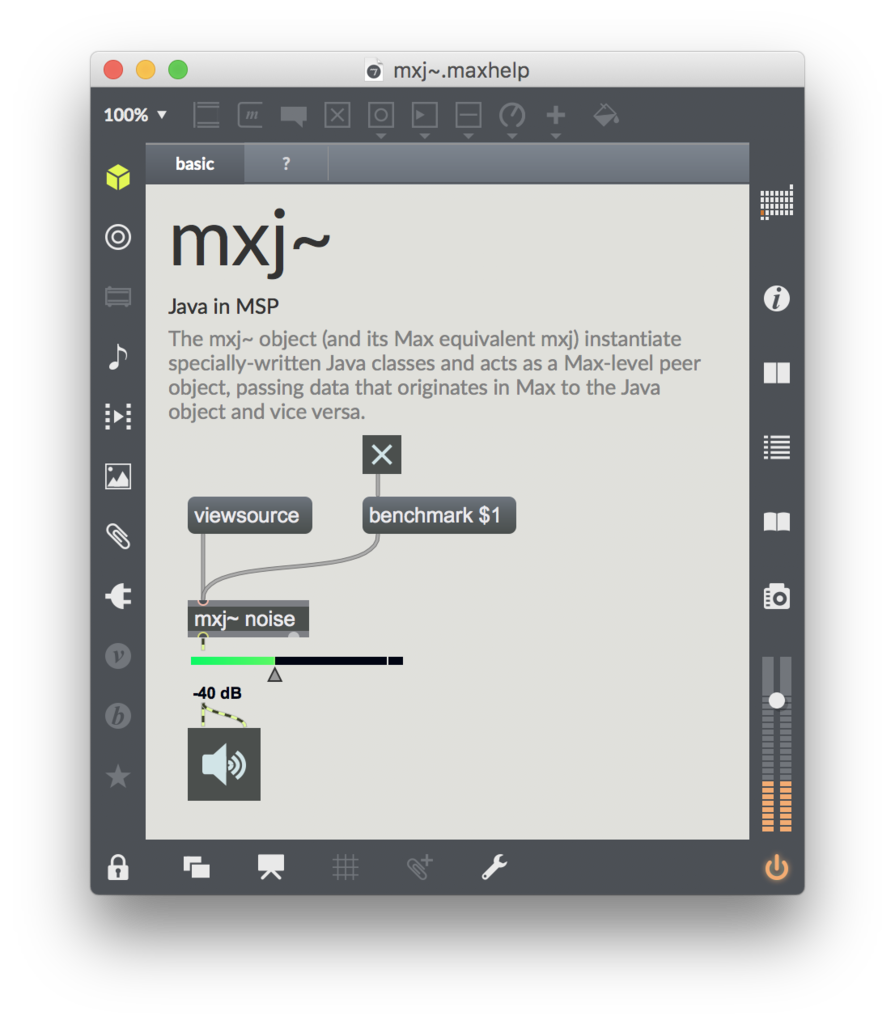The height and width of the screenshot is (1024, 895).
Task: Switch to the ? tab
Action: tap(286, 164)
